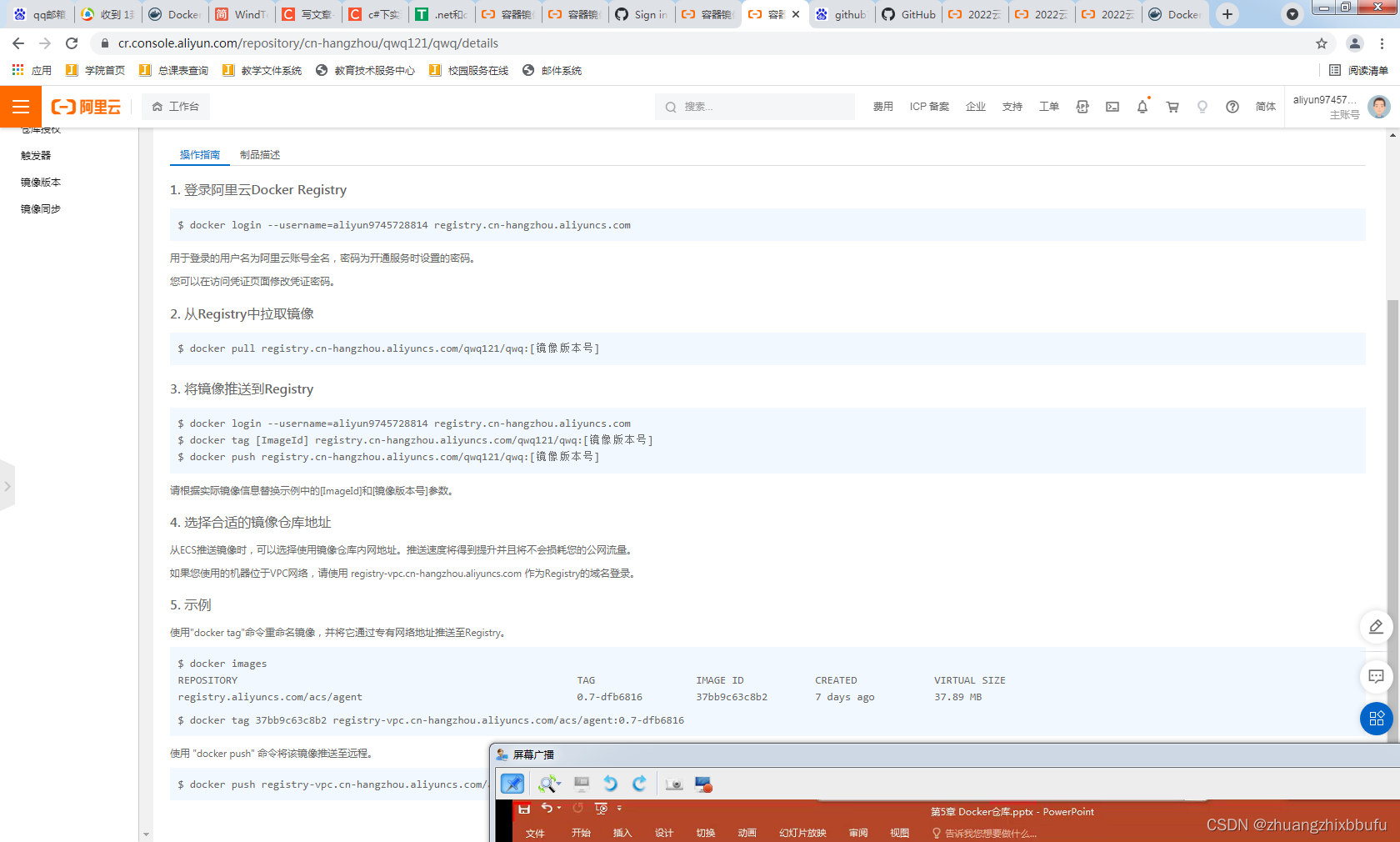Open PowerPoint 幻灯片放映 ribbon tab
Screen dimensions: 1400x842
point(802,833)
